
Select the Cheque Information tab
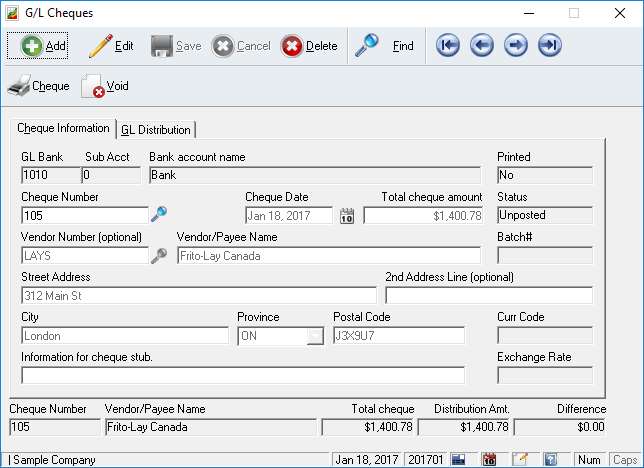pos(63,128)
